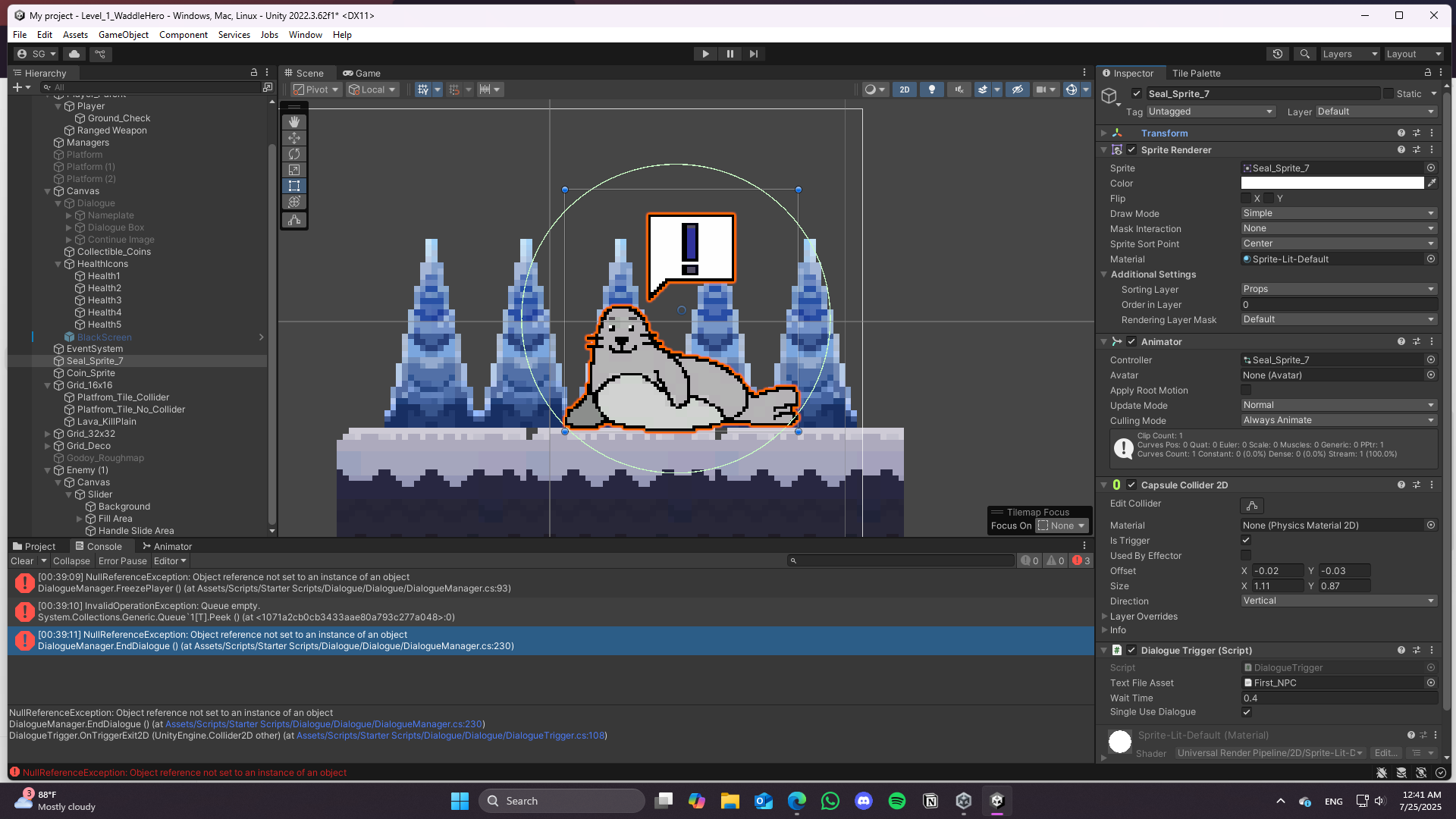This screenshot has width=1456, height=819.
Task: Click the Step frame button
Action: tap(753, 54)
